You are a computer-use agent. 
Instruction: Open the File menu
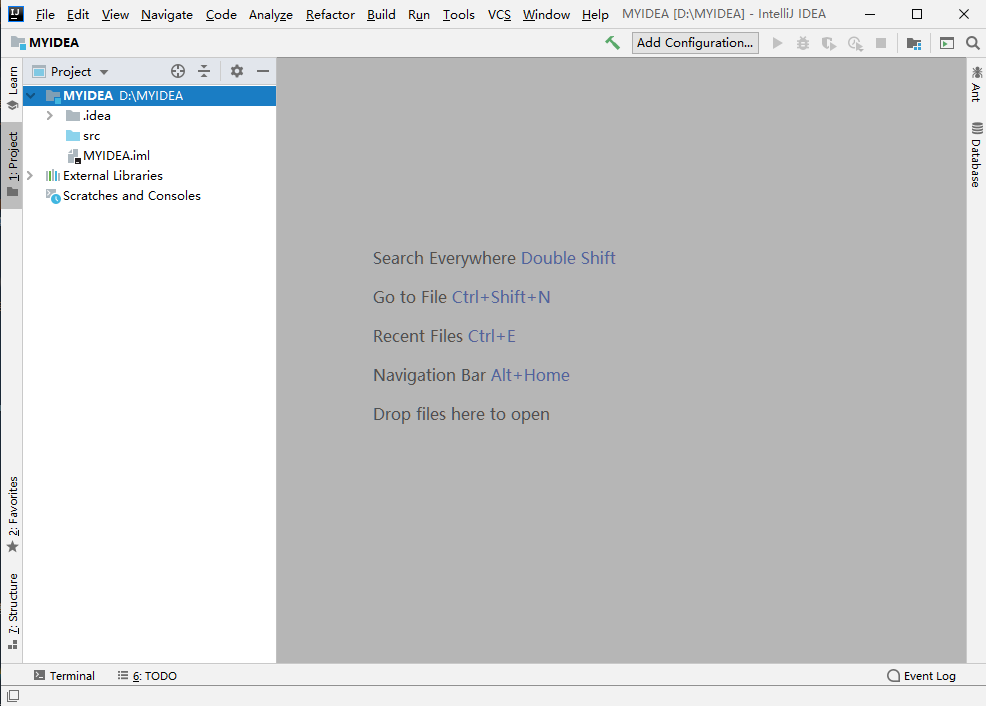45,14
